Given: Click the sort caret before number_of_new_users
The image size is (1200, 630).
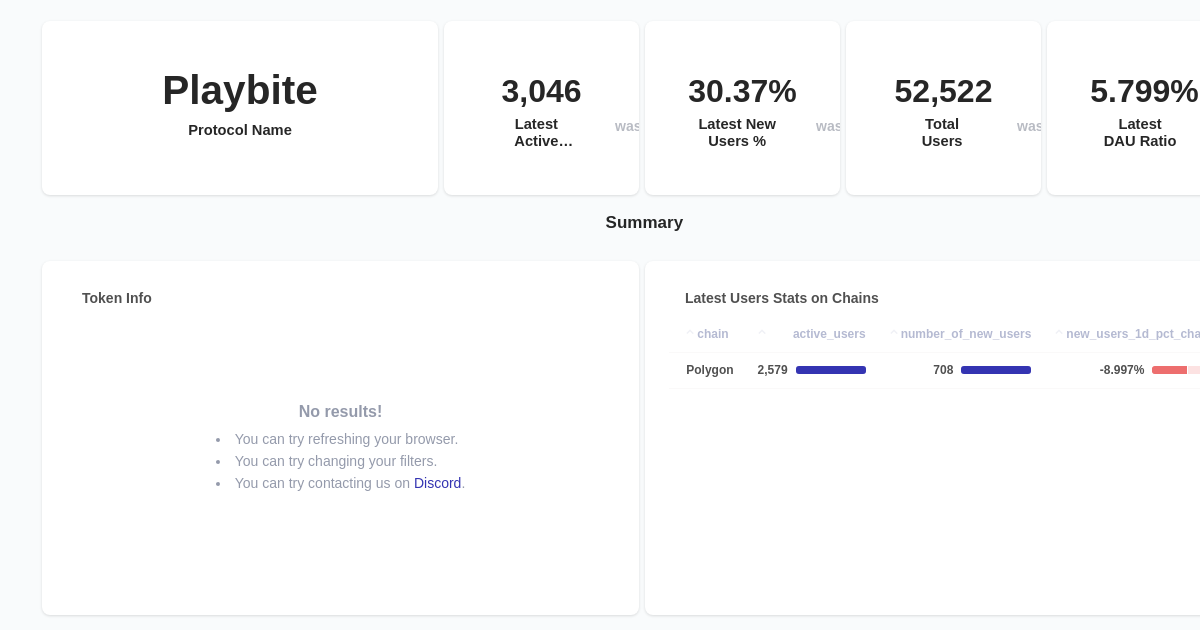Looking at the screenshot, I should point(894,333).
